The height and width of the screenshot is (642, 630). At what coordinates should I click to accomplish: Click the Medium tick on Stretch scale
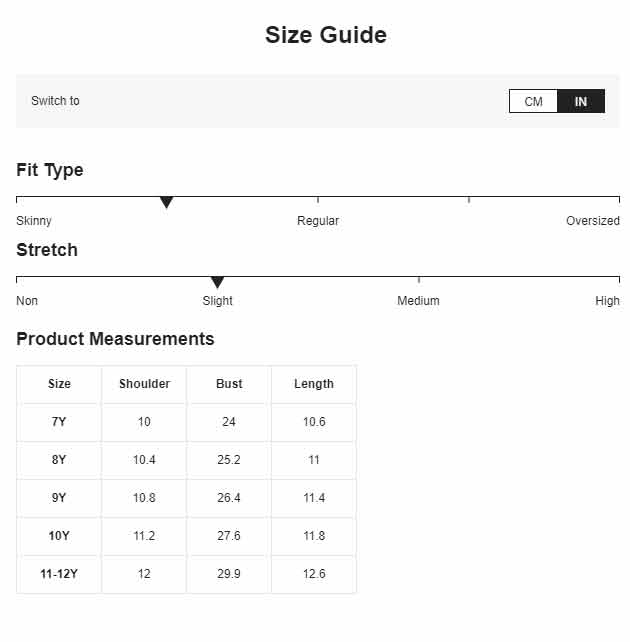click(x=419, y=280)
